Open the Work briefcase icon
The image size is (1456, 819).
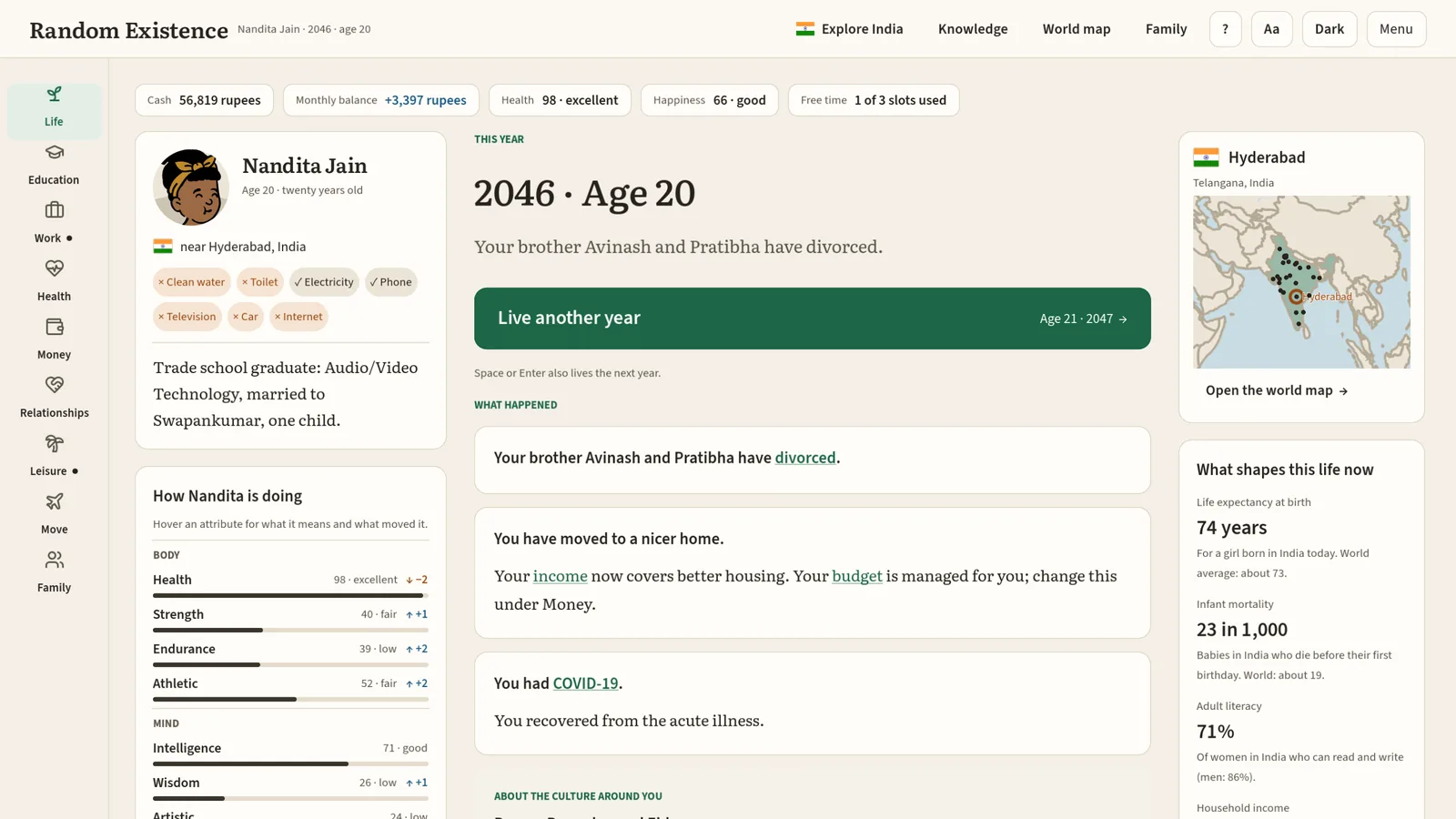pos(55,210)
